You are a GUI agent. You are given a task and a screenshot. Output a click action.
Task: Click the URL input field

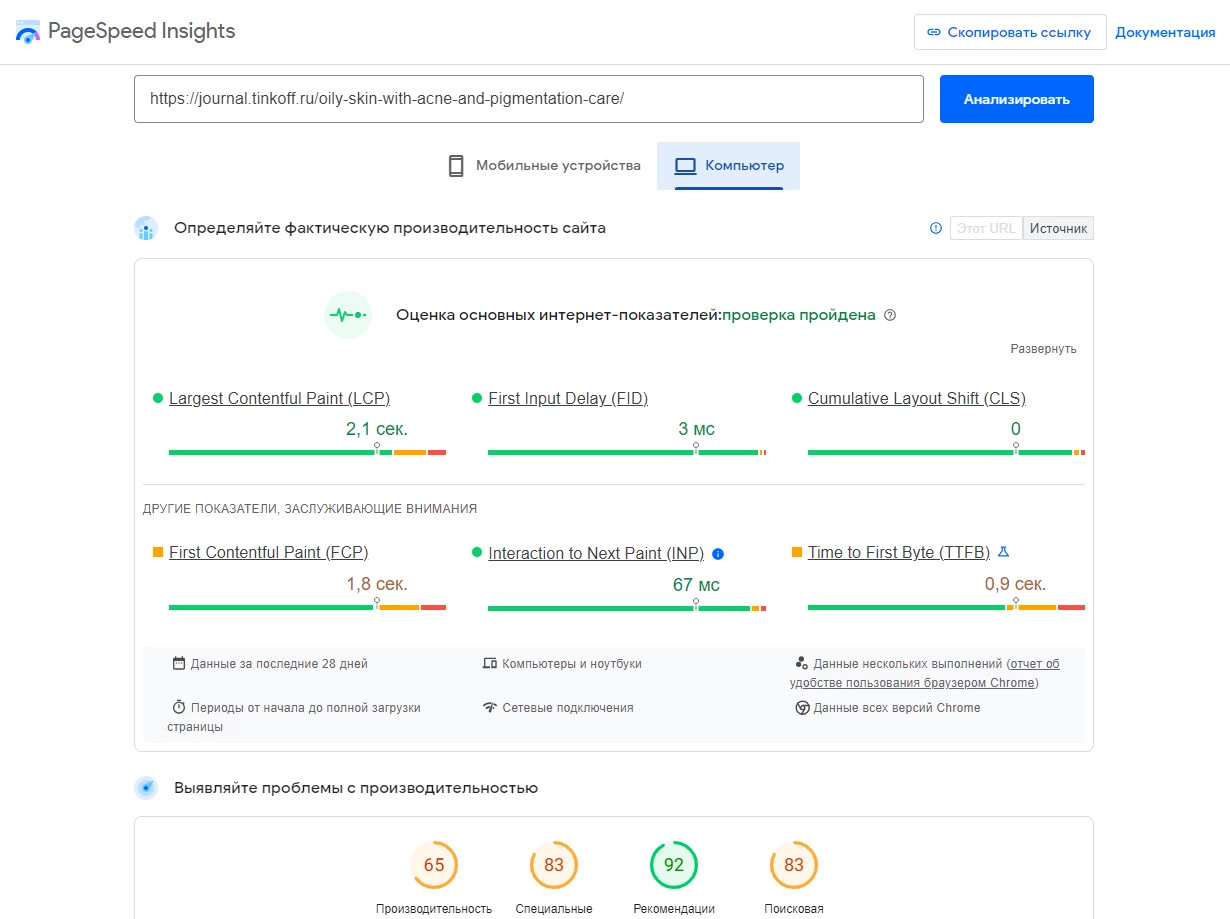528,99
